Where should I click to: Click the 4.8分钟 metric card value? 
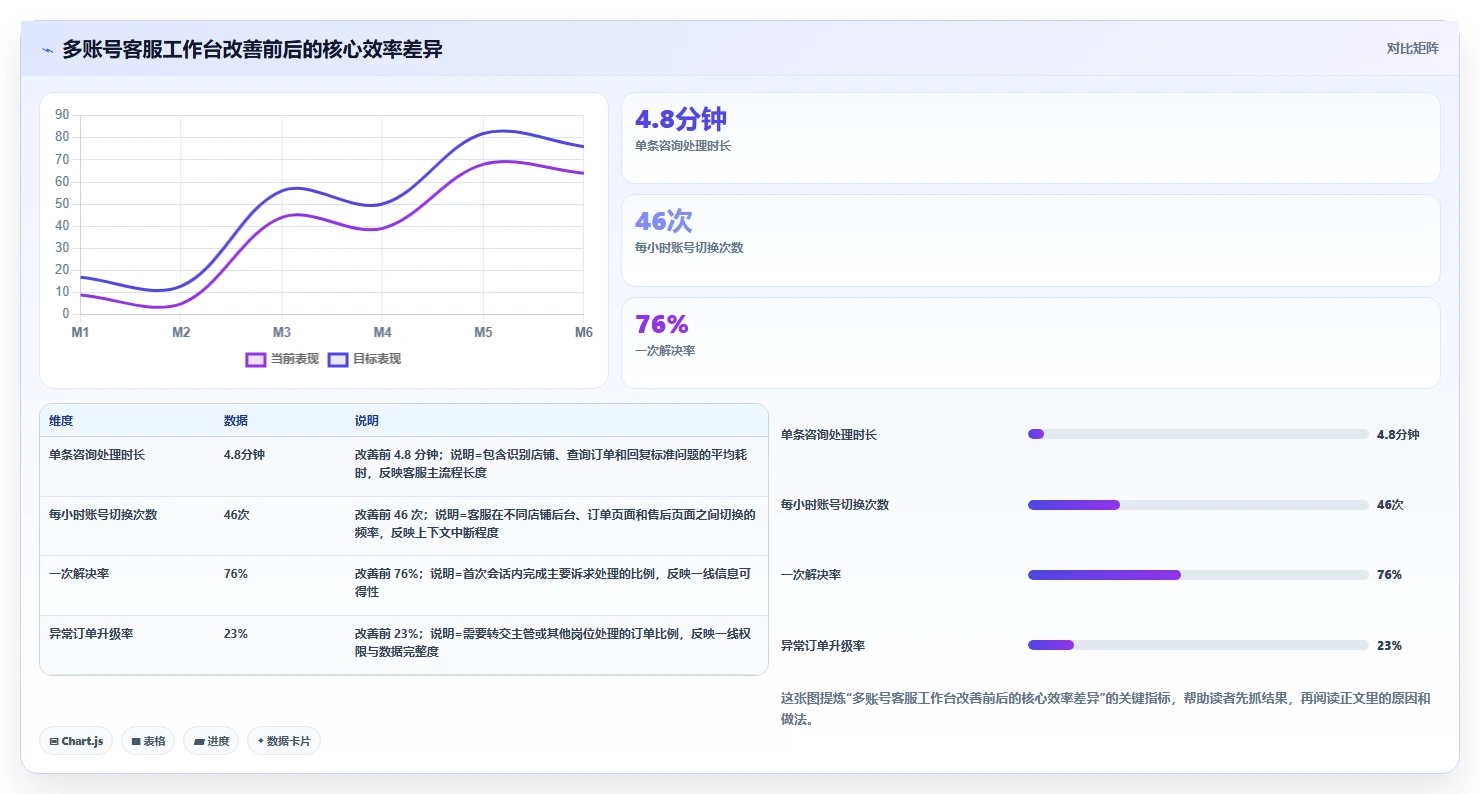680,119
